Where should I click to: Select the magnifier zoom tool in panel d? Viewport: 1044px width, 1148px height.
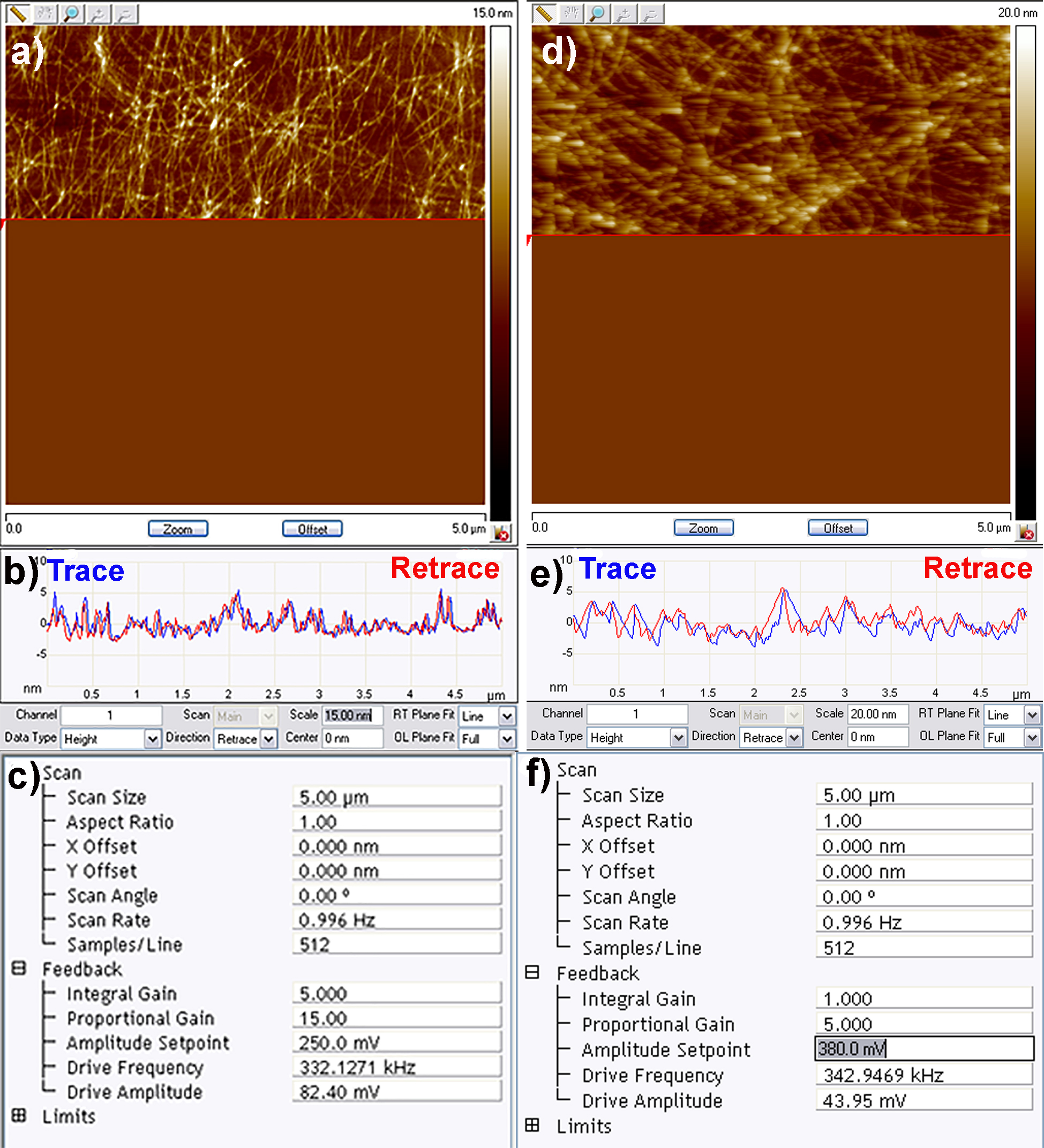click(597, 13)
